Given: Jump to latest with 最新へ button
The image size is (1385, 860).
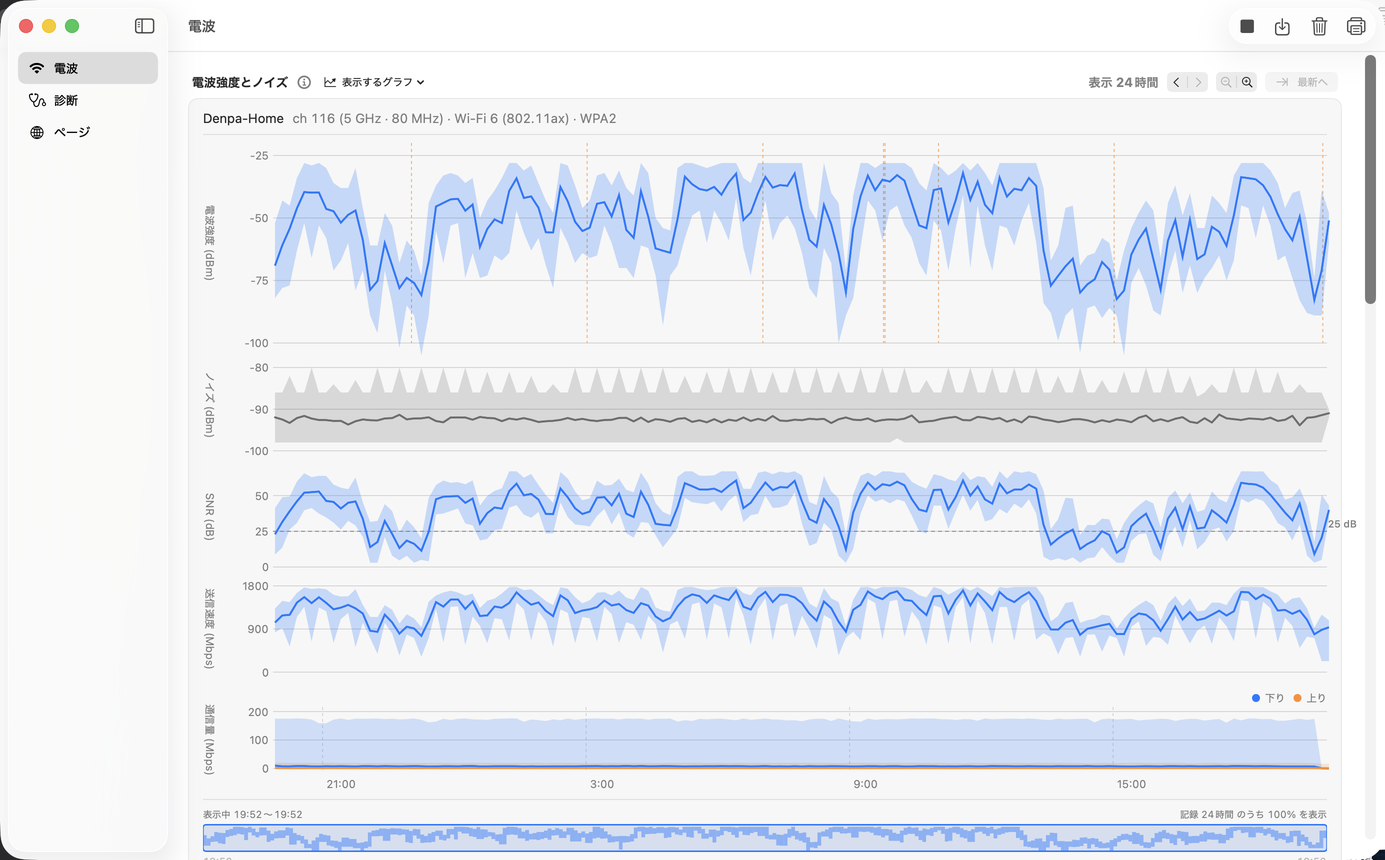Looking at the screenshot, I should coord(1301,82).
